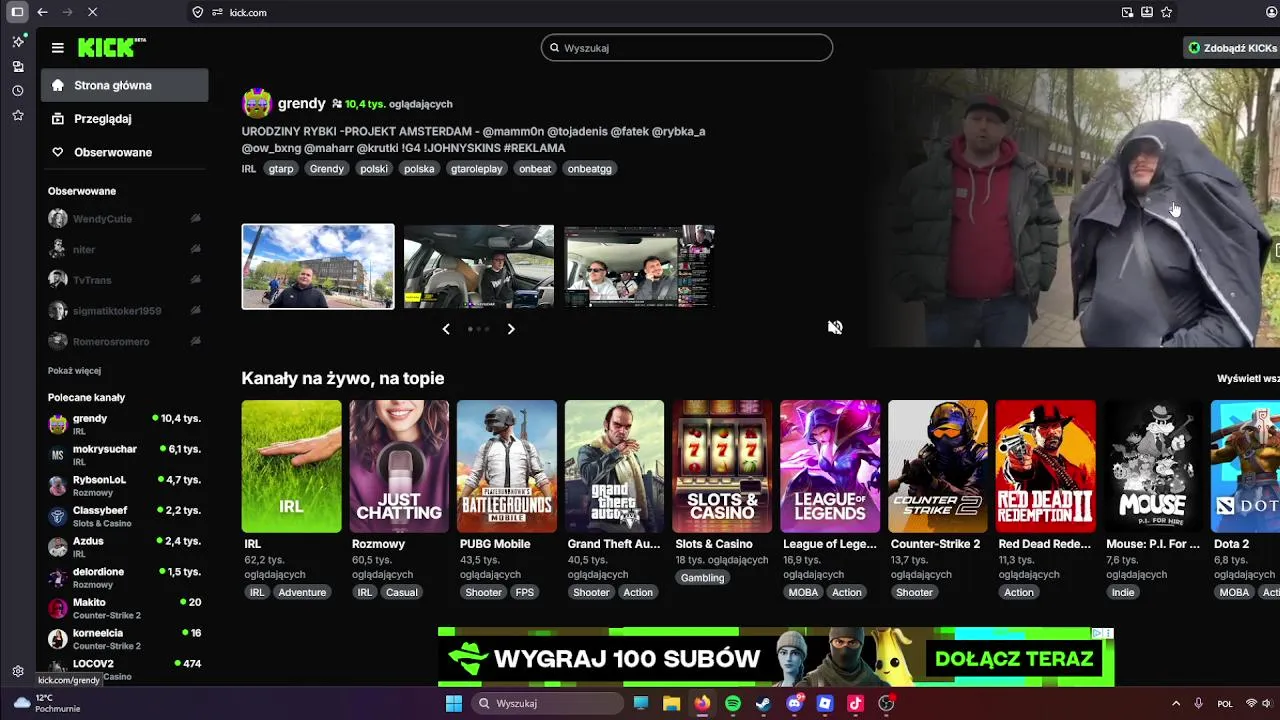The width and height of the screenshot is (1280, 720).
Task: Open browser sidebar settings gear
Action: (x=18, y=671)
